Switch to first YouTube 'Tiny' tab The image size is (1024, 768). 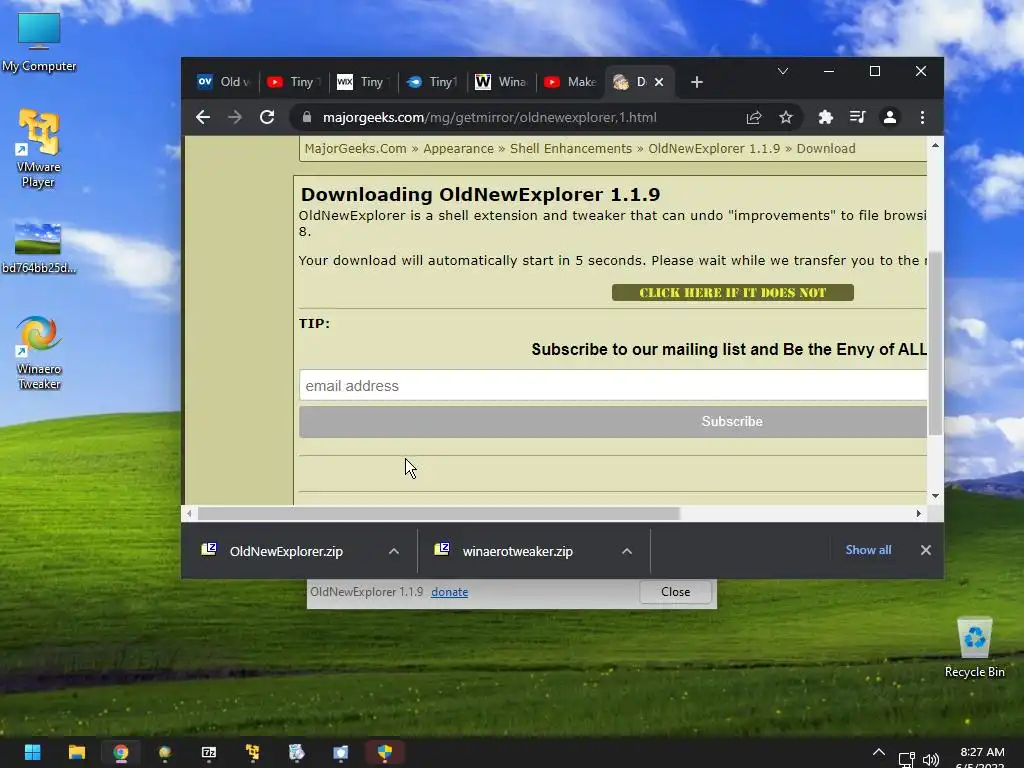click(295, 82)
